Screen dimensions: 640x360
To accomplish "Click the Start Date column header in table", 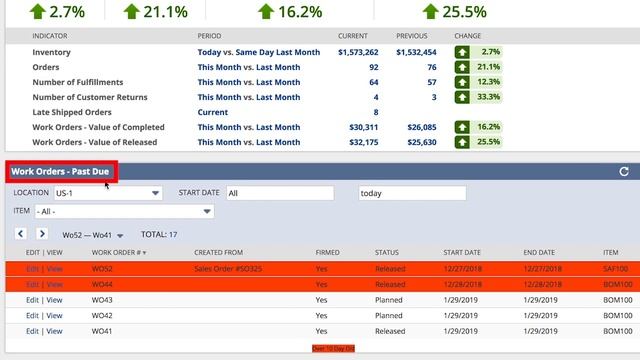I will click(462, 253).
